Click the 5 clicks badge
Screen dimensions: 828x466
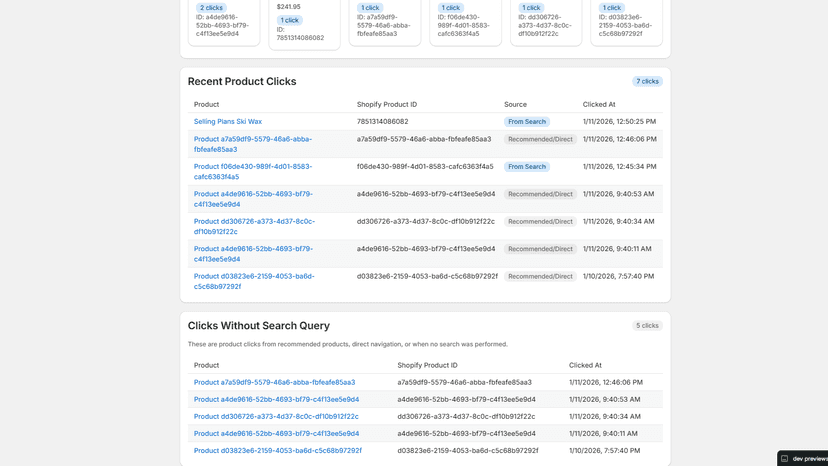pyautogui.click(x=647, y=325)
